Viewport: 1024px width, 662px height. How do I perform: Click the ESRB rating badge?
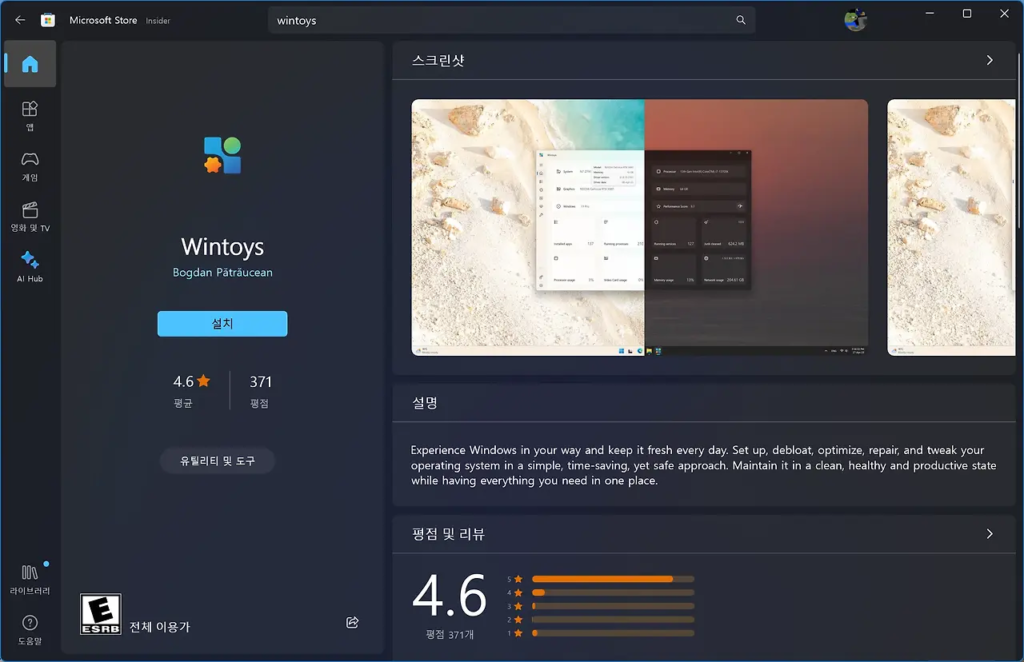point(101,614)
